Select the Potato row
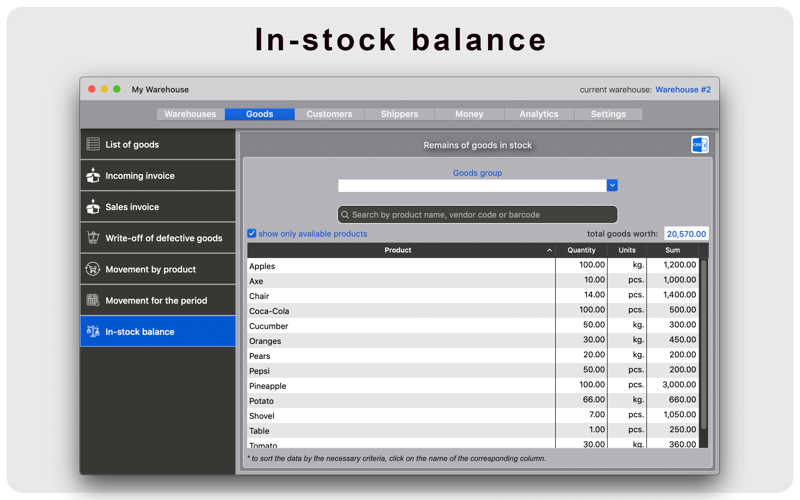This screenshot has height=500, width=800. click(473, 400)
